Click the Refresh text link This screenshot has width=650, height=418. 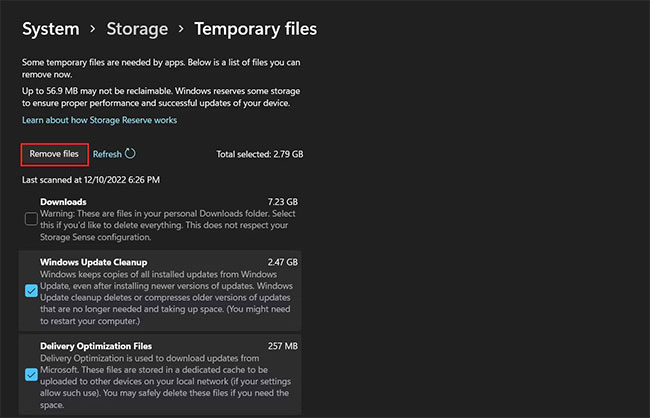107,154
